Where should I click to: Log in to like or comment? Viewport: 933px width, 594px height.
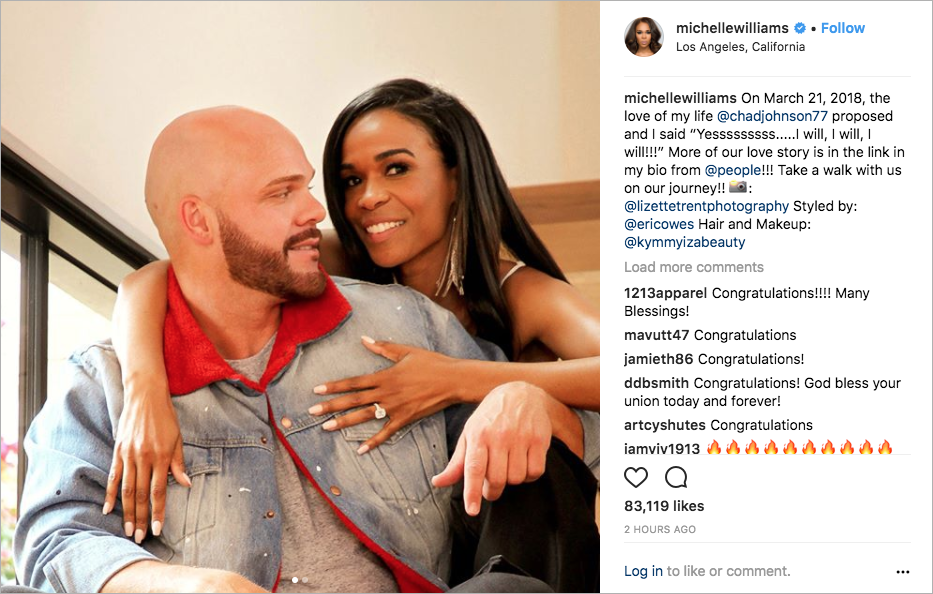pyautogui.click(x=643, y=571)
